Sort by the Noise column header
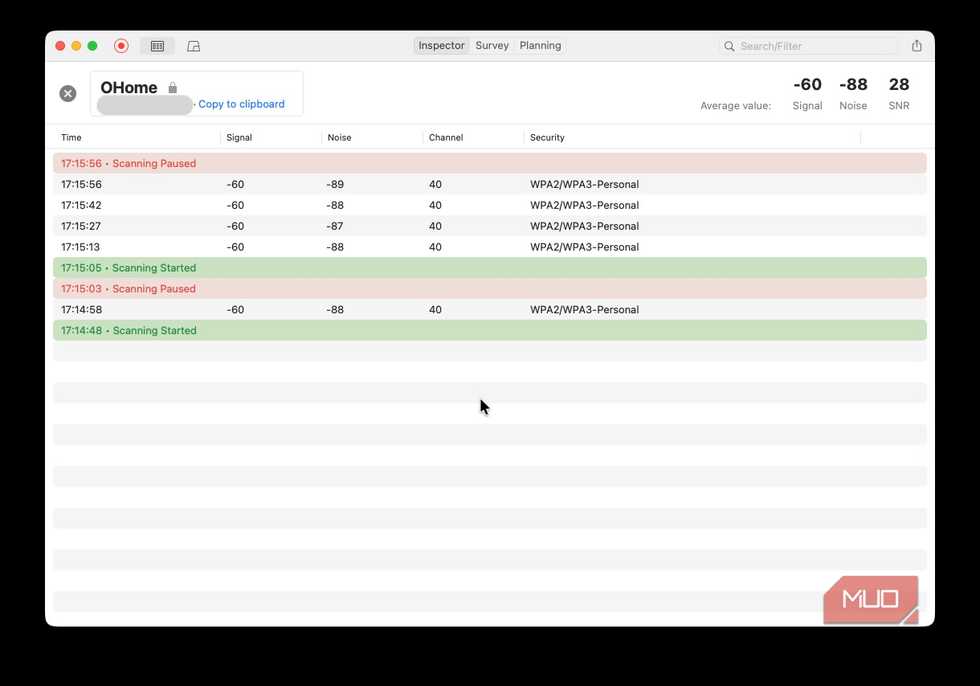This screenshot has width=980, height=686. click(339, 137)
